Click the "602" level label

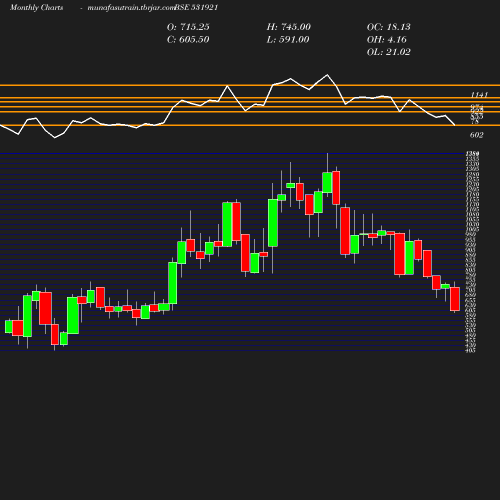[477, 135]
